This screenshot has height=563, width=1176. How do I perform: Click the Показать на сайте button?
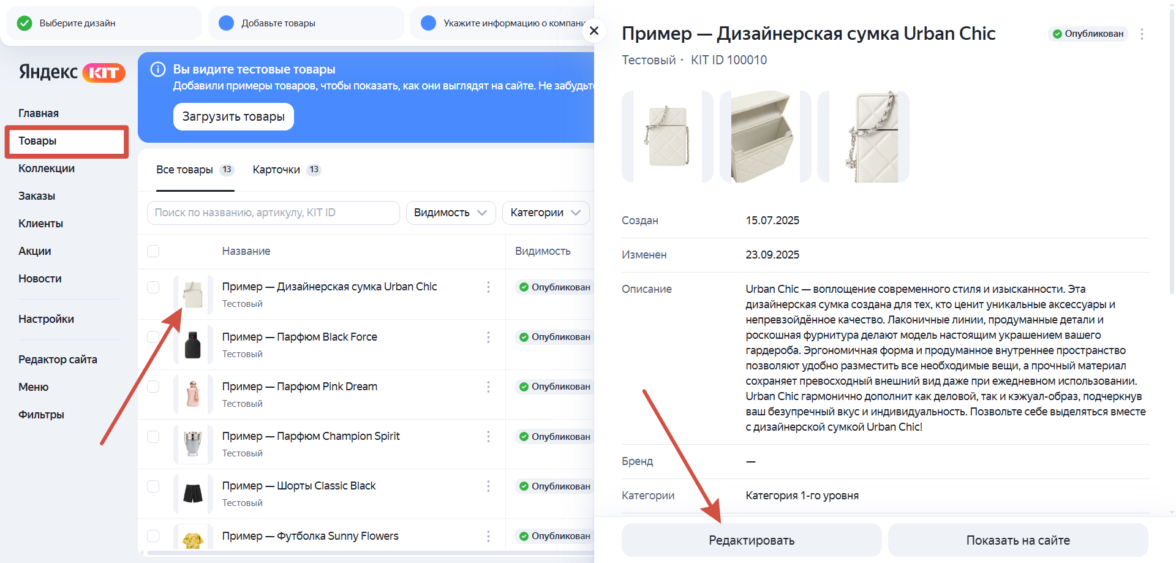[1017, 540]
